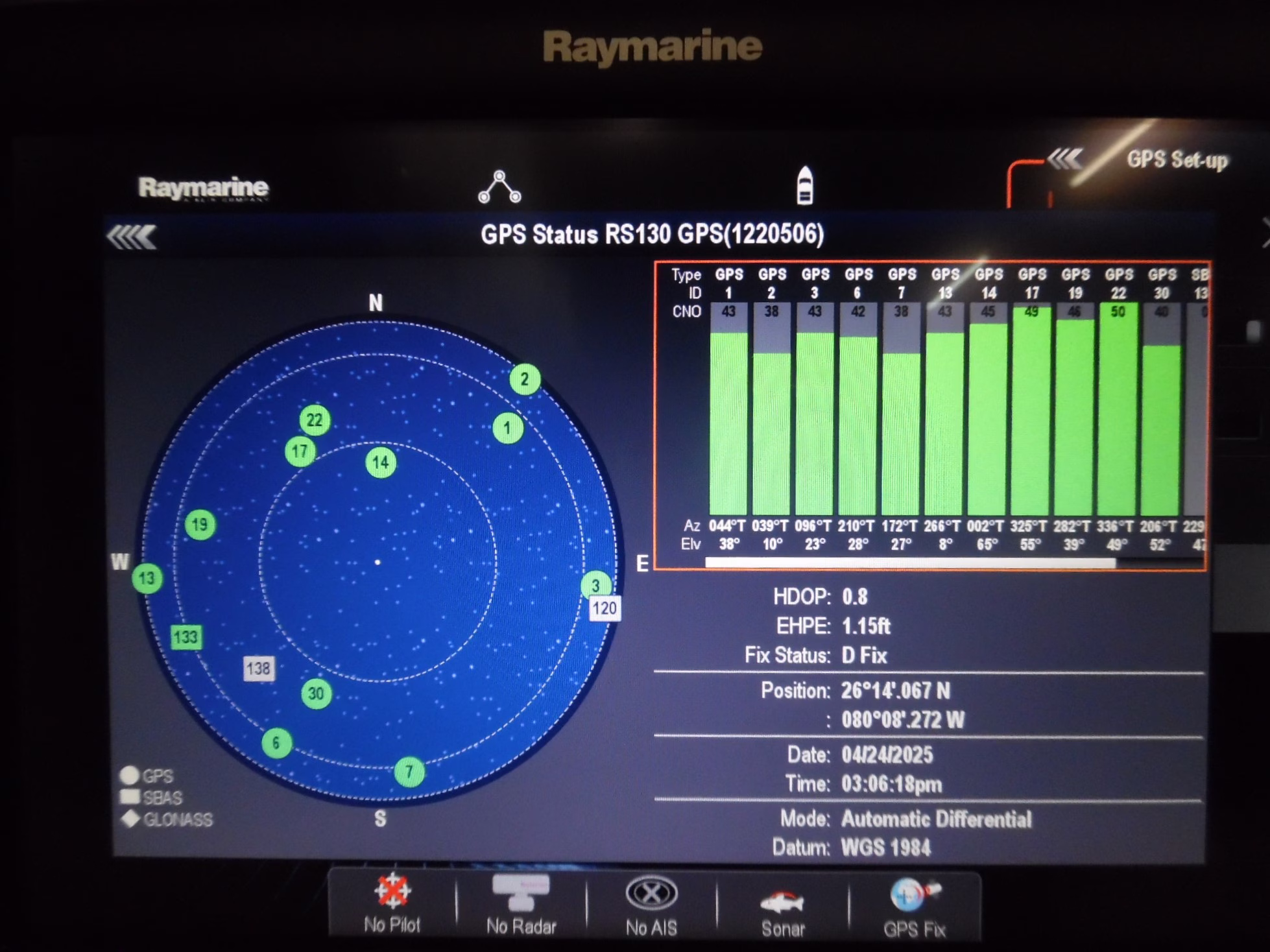Select the GPS 1 signal bar, CNO 43

(728, 409)
